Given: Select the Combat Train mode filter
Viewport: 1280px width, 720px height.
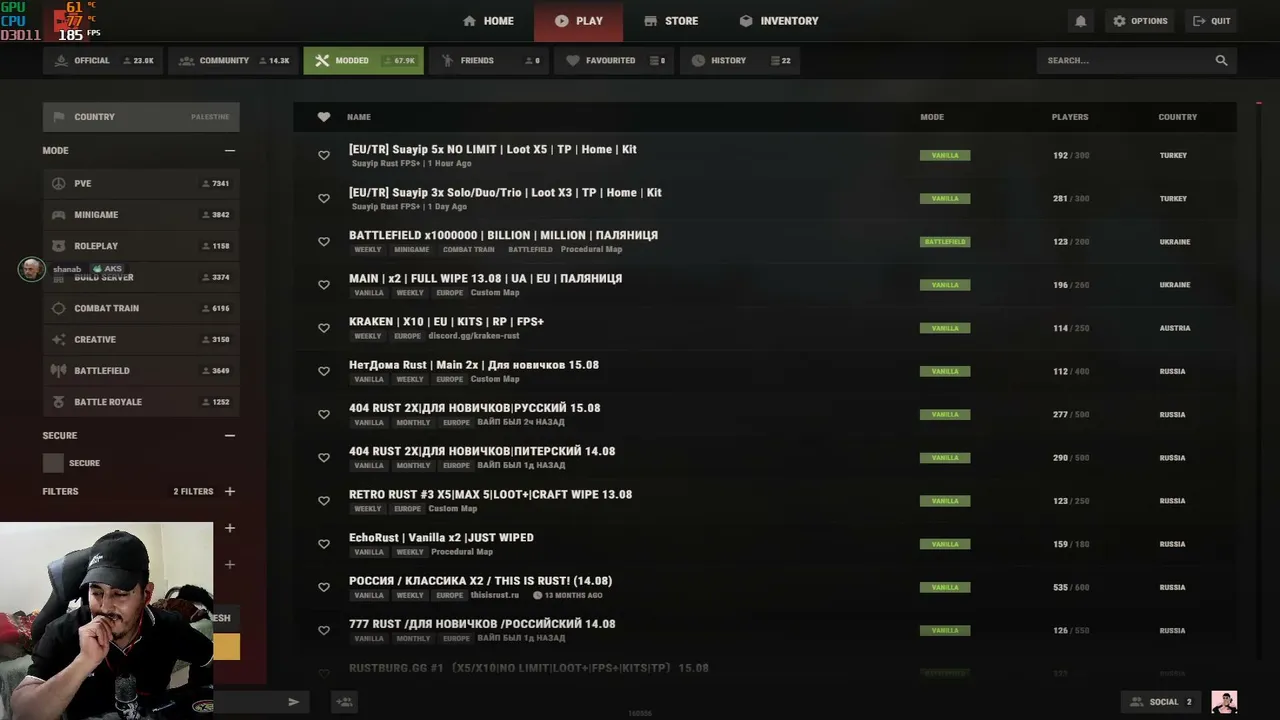Looking at the screenshot, I should [x=141, y=309].
